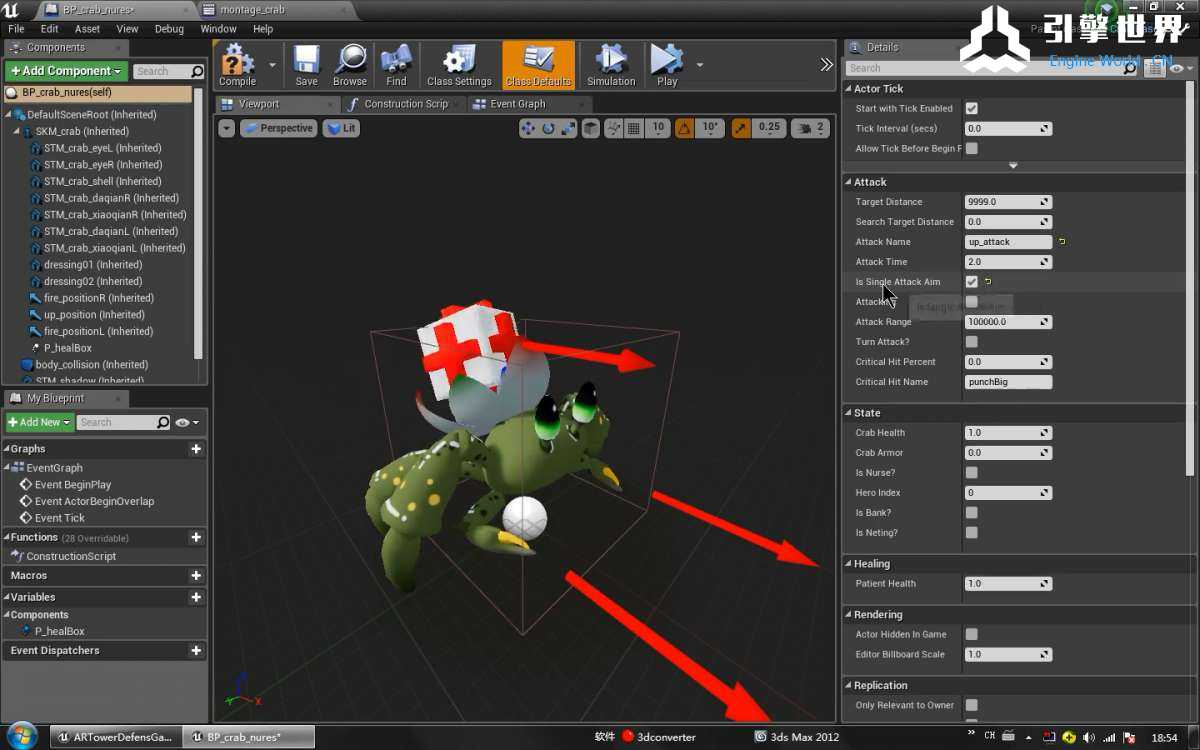
Task: Open the Asset menu
Action: click(x=88, y=29)
